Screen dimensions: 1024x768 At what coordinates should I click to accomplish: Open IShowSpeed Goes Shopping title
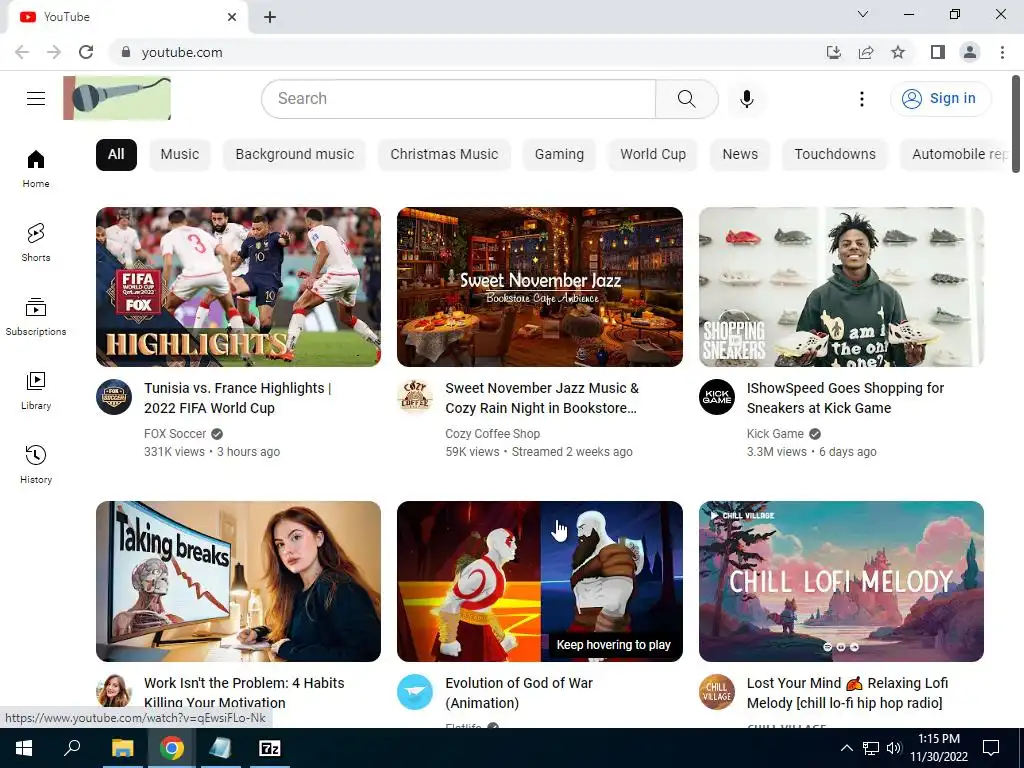point(845,398)
